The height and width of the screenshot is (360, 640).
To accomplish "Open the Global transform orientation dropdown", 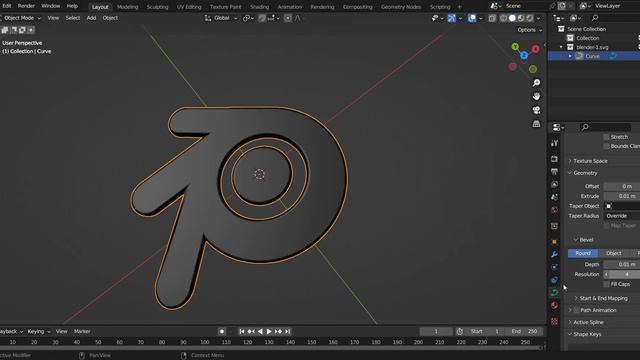I will (x=221, y=18).
